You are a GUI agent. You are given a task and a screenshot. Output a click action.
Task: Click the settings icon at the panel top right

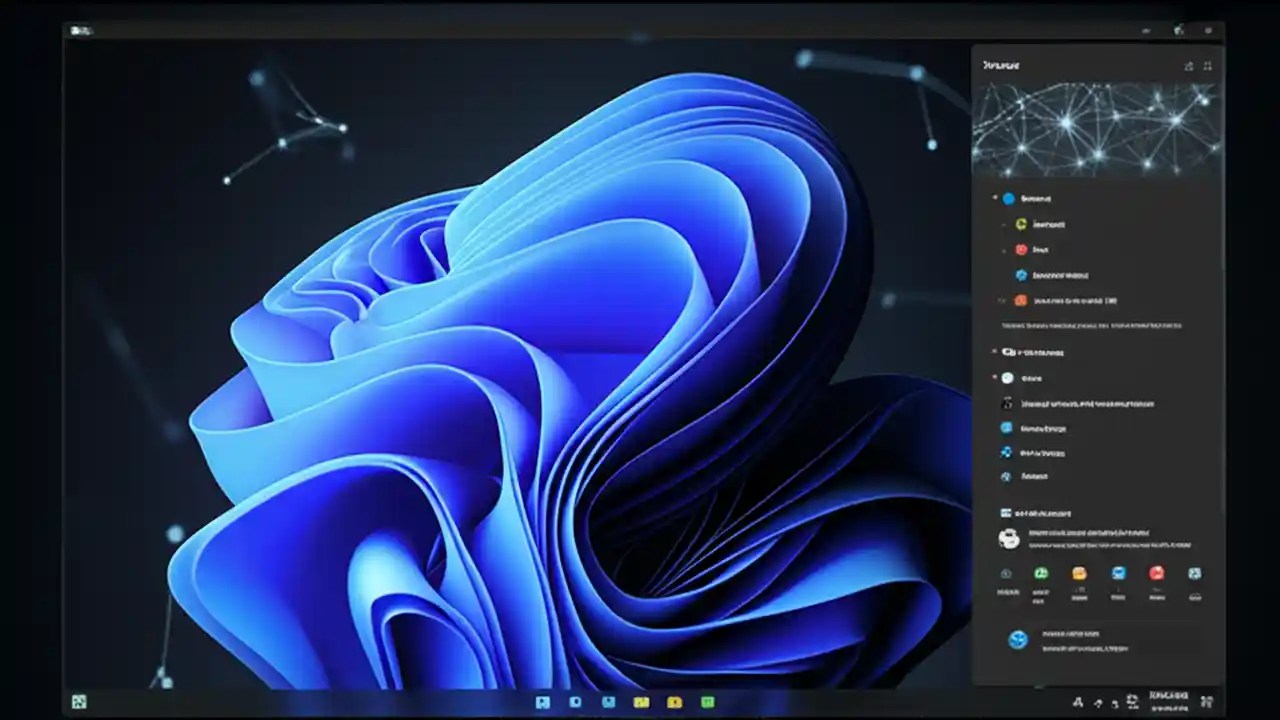click(1207, 66)
